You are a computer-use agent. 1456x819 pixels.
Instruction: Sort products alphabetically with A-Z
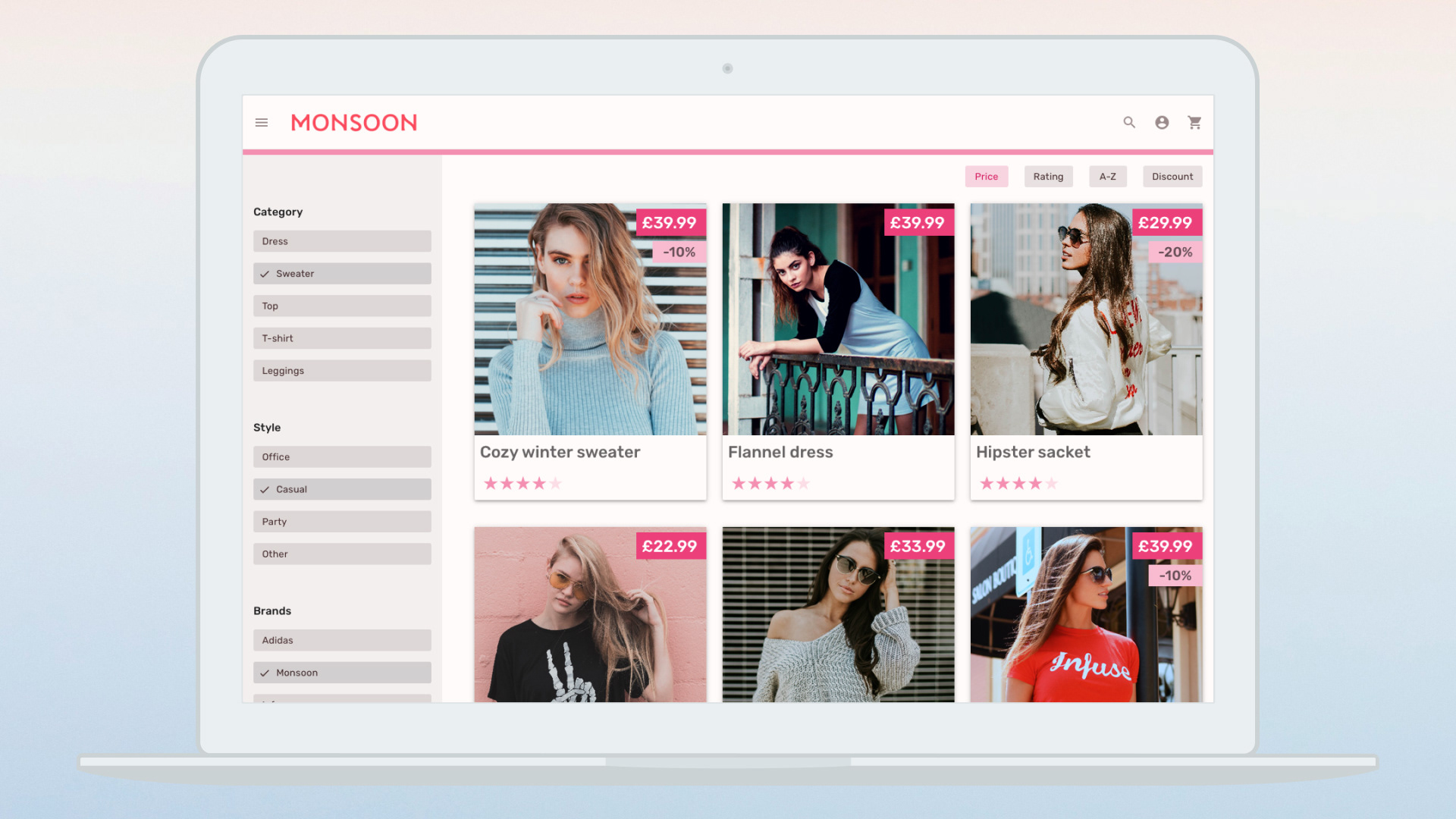(x=1107, y=177)
